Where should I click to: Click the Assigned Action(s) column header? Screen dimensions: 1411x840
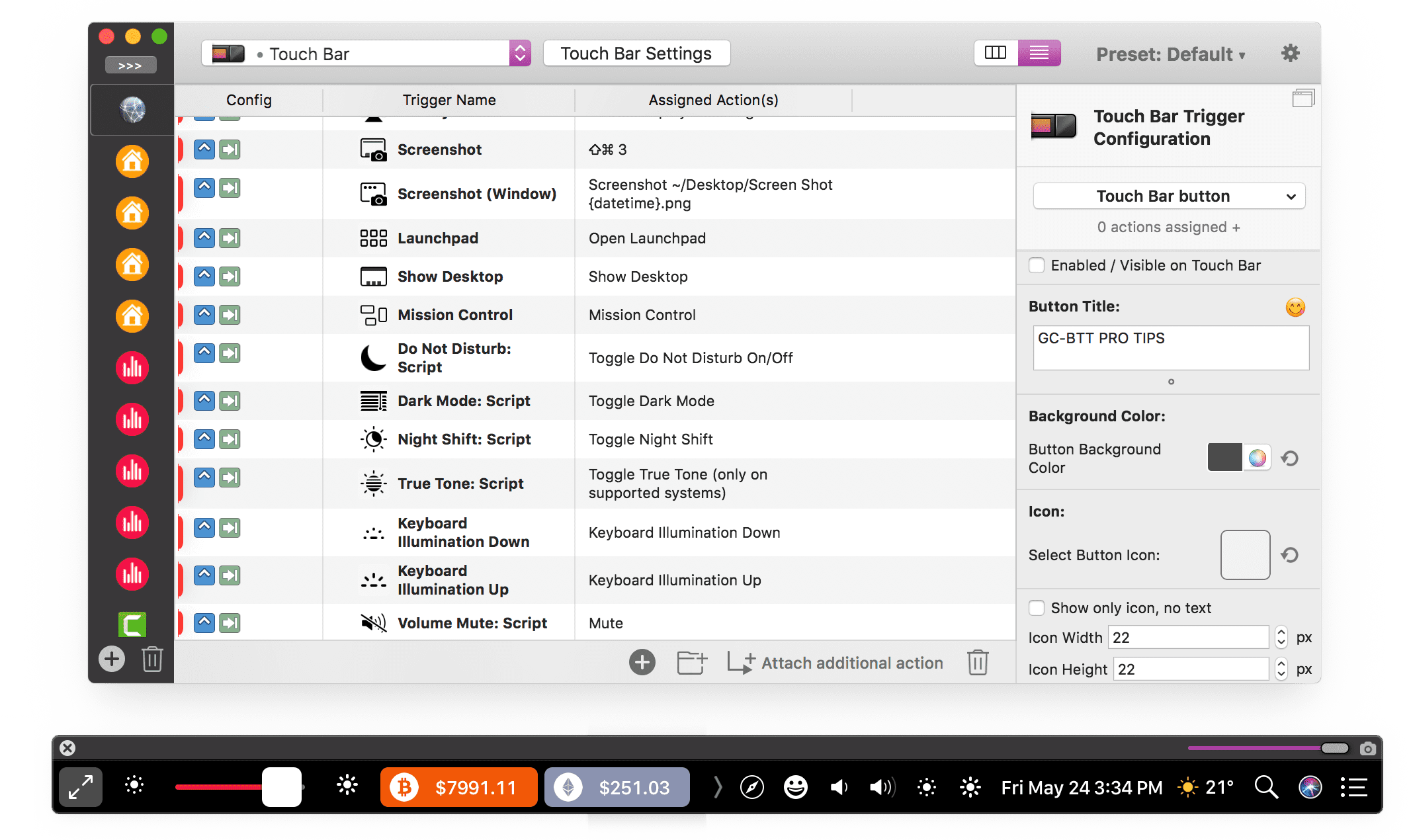coord(713,100)
